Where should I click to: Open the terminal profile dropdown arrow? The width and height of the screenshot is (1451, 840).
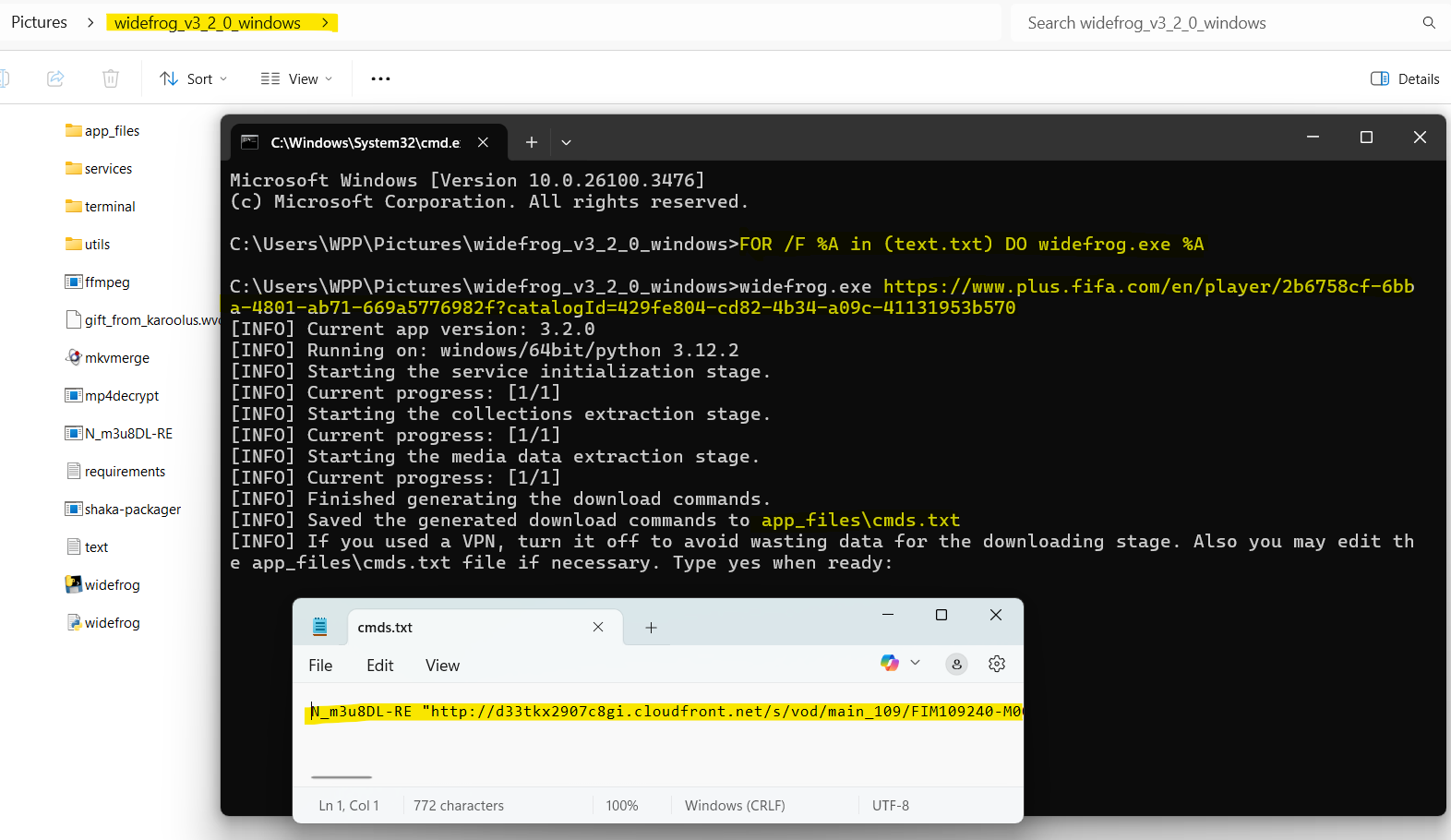pyautogui.click(x=567, y=142)
